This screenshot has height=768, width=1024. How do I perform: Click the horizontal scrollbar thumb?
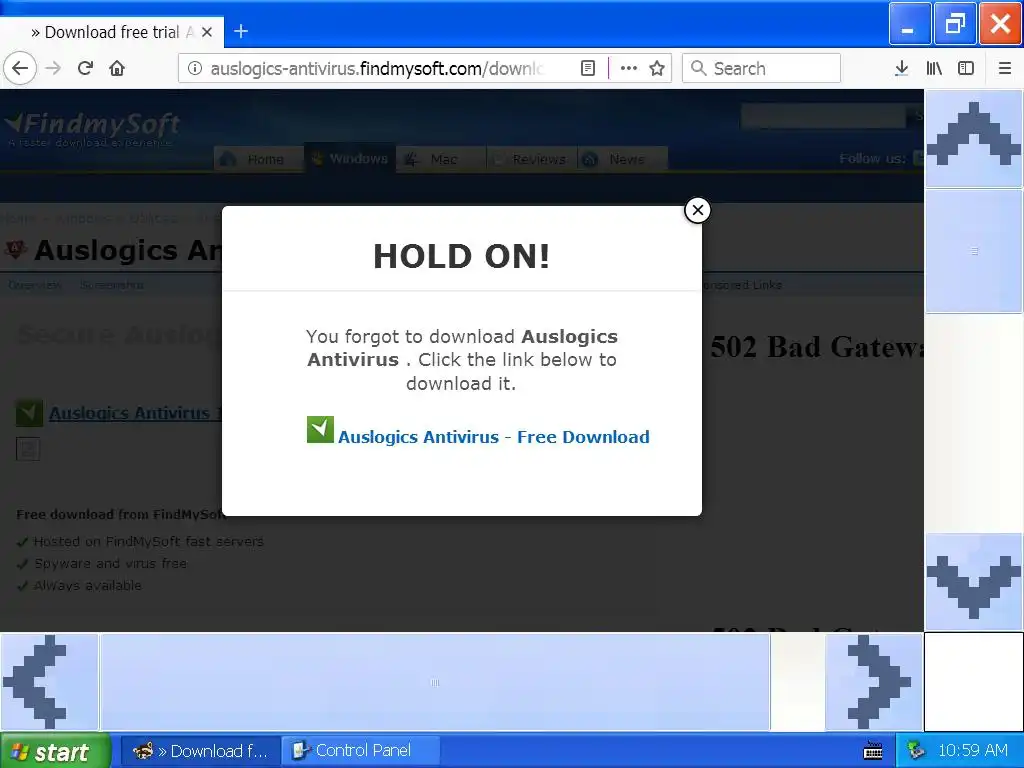[435, 682]
